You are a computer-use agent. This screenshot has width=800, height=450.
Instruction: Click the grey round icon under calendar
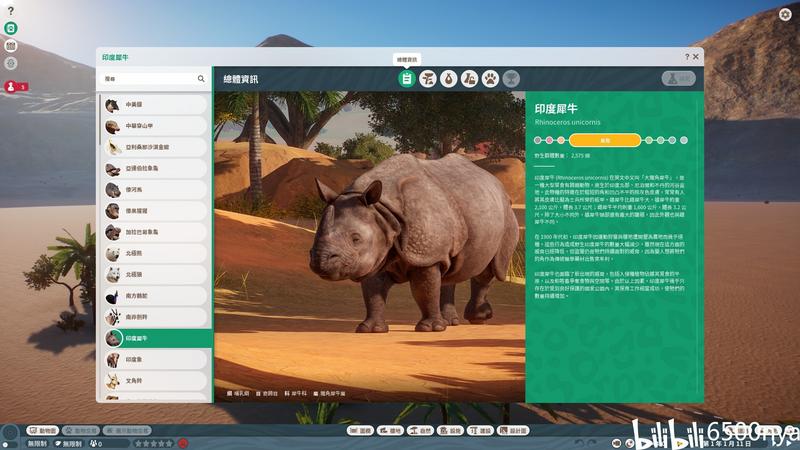coord(11,64)
